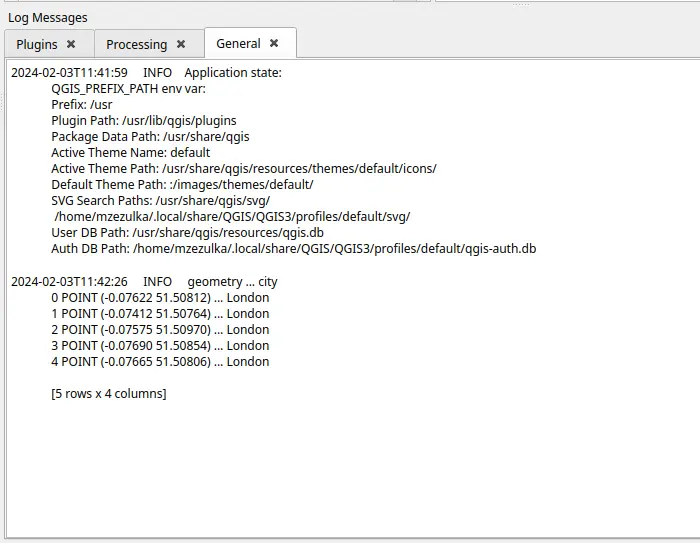Click the 2024-02-03T11:42:26 log timestamp

[x=69, y=282]
